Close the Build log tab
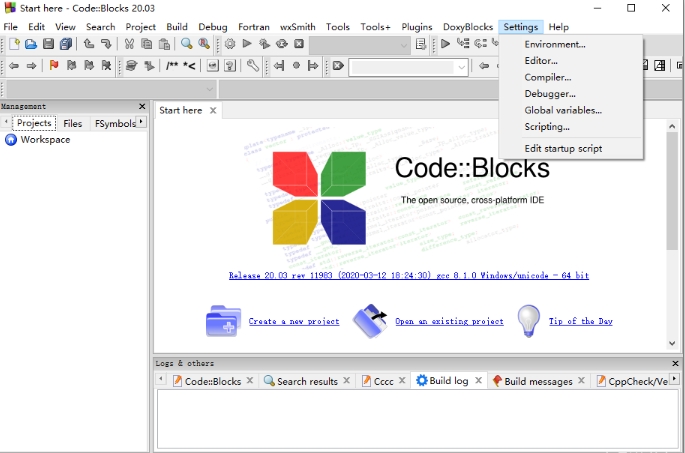This screenshot has height=453, width=685. click(478, 381)
